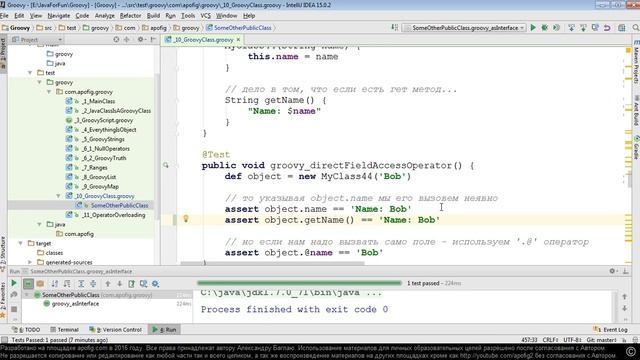The image size is (640, 360).
Task: Run with coverage from the main toolbar
Action: [556, 28]
